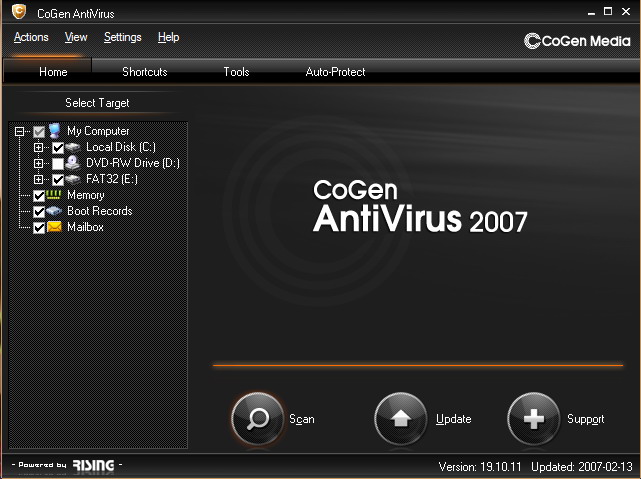
Task: Click the Memory chip icon
Action: pos(54,195)
